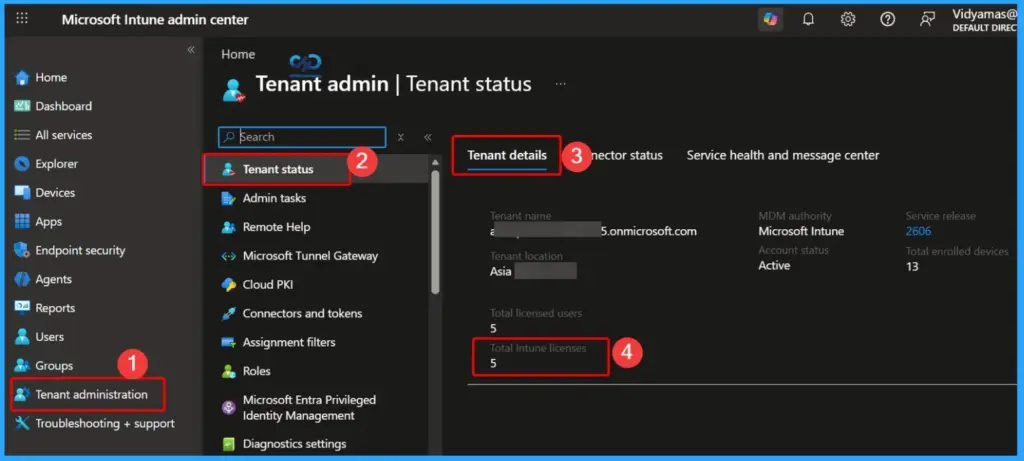Open the notifications bell

tap(808, 20)
